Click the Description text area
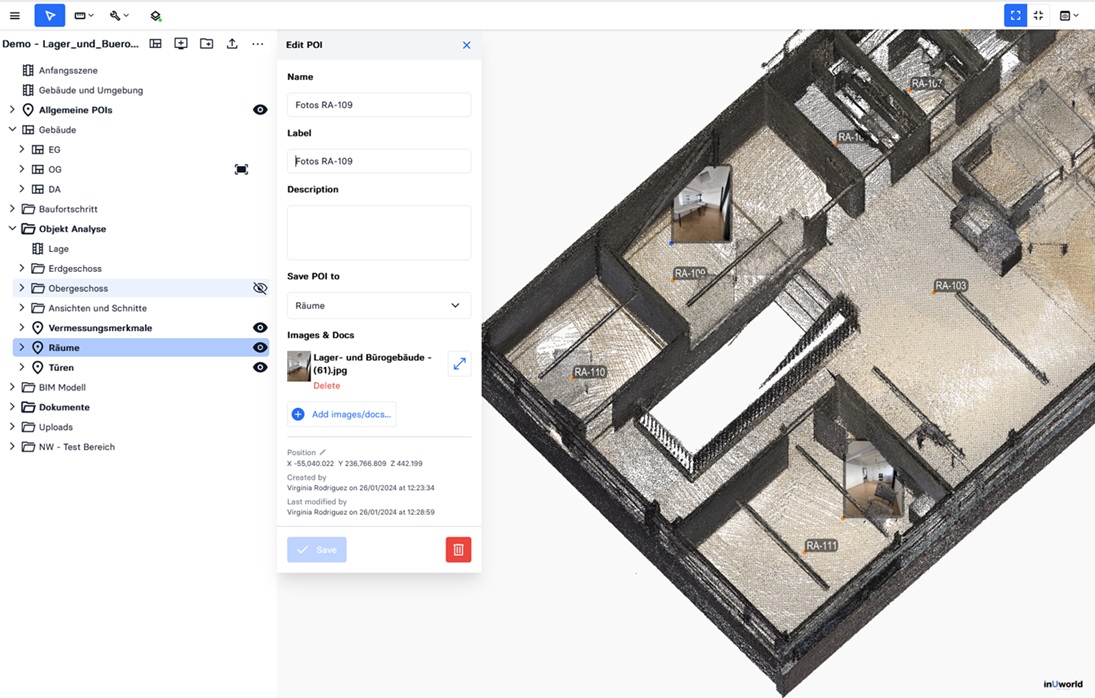 [378, 232]
